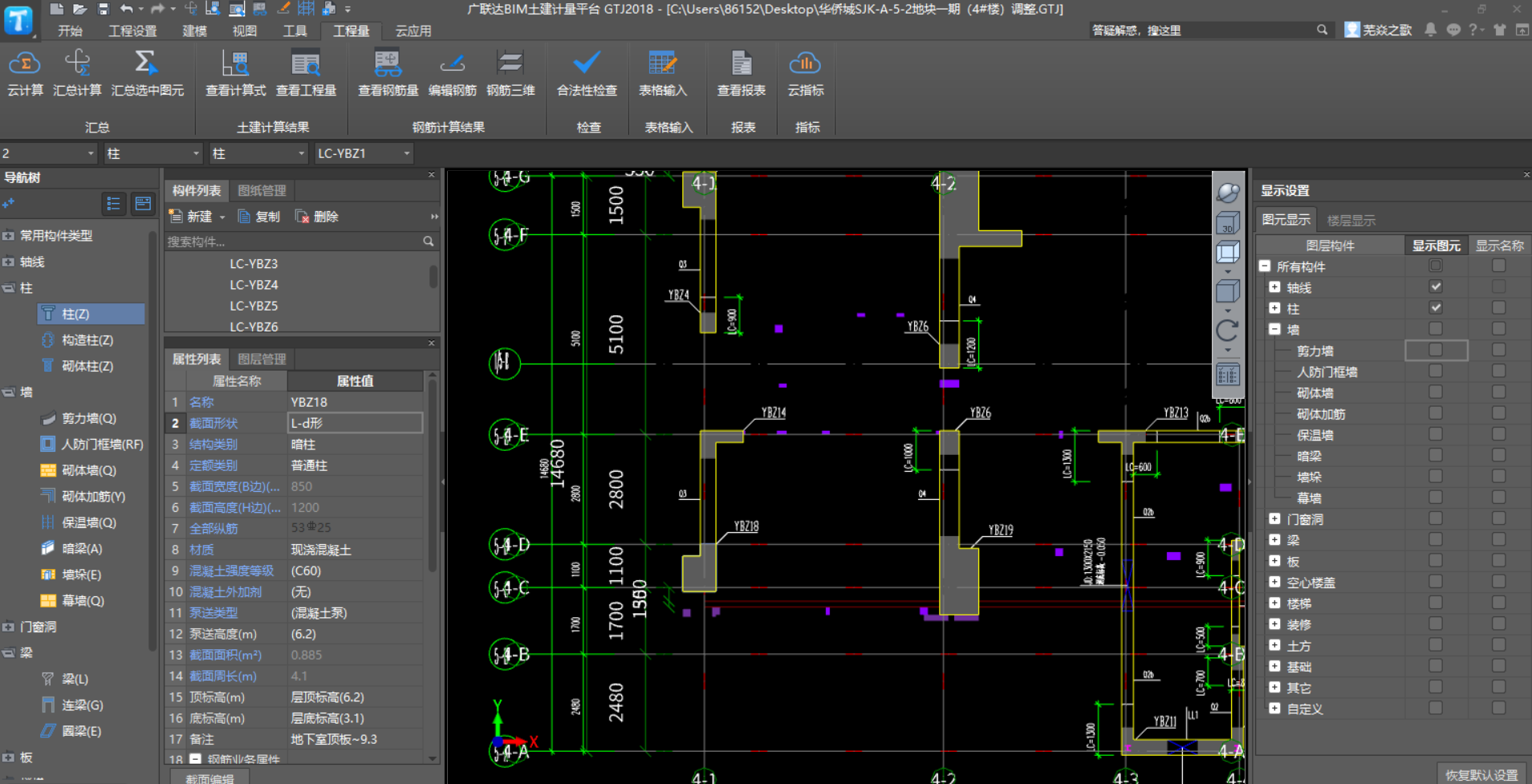Click the rotate view icon in canvas toolbar
The image size is (1532, 784).
pos(1228,330)
